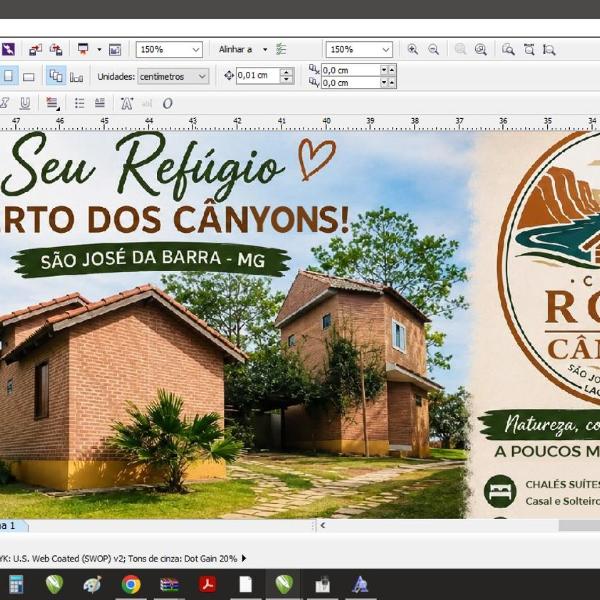
Task: Click the interactive OpenType O icon
Action: coord(168,103)
